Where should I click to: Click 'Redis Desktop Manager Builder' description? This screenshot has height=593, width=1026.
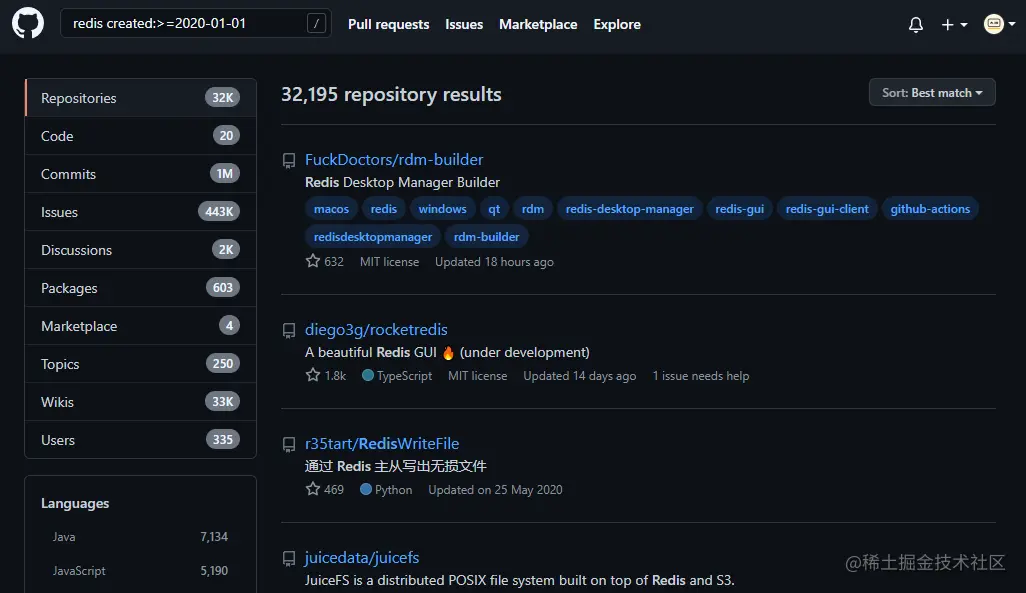click(402, 182)
